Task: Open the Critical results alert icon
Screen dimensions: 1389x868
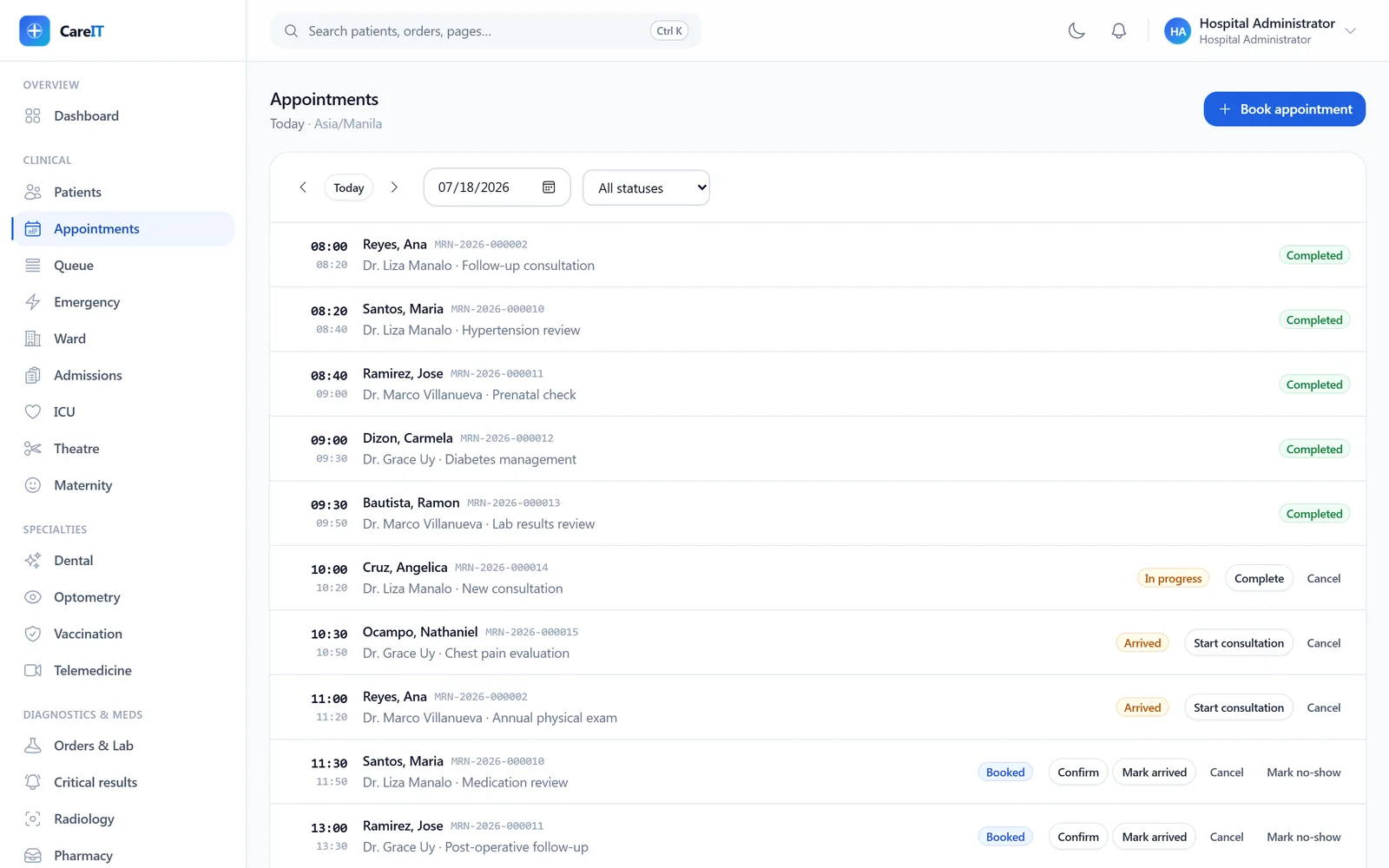Action: point(33,782)
